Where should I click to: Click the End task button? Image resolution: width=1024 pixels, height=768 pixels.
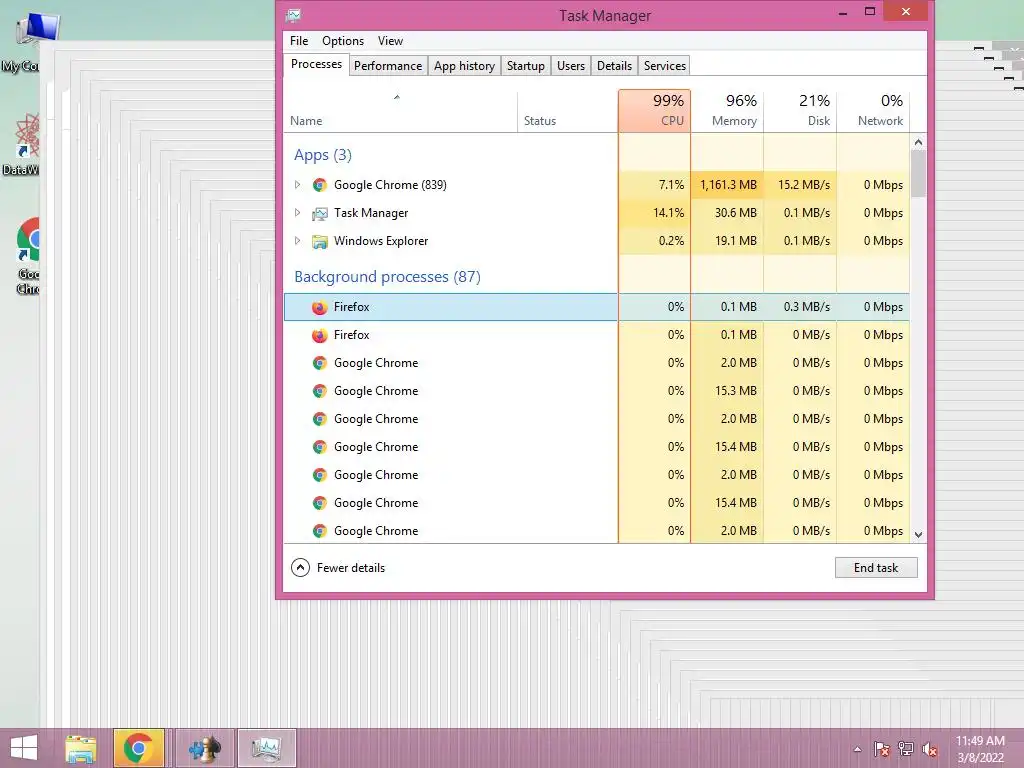tap(876, 568)
